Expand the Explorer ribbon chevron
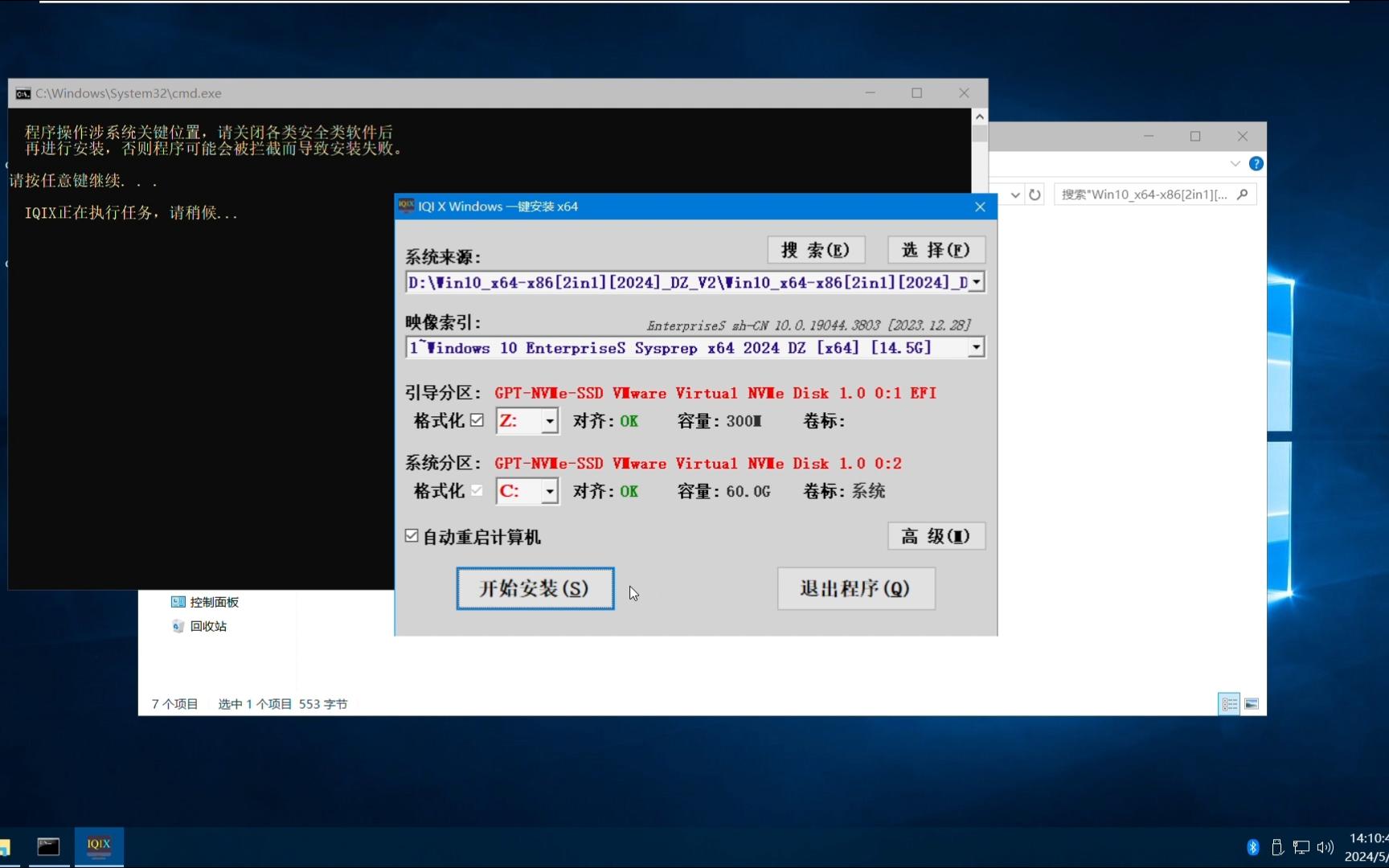1389x868 pixels. pos(1235,164)
